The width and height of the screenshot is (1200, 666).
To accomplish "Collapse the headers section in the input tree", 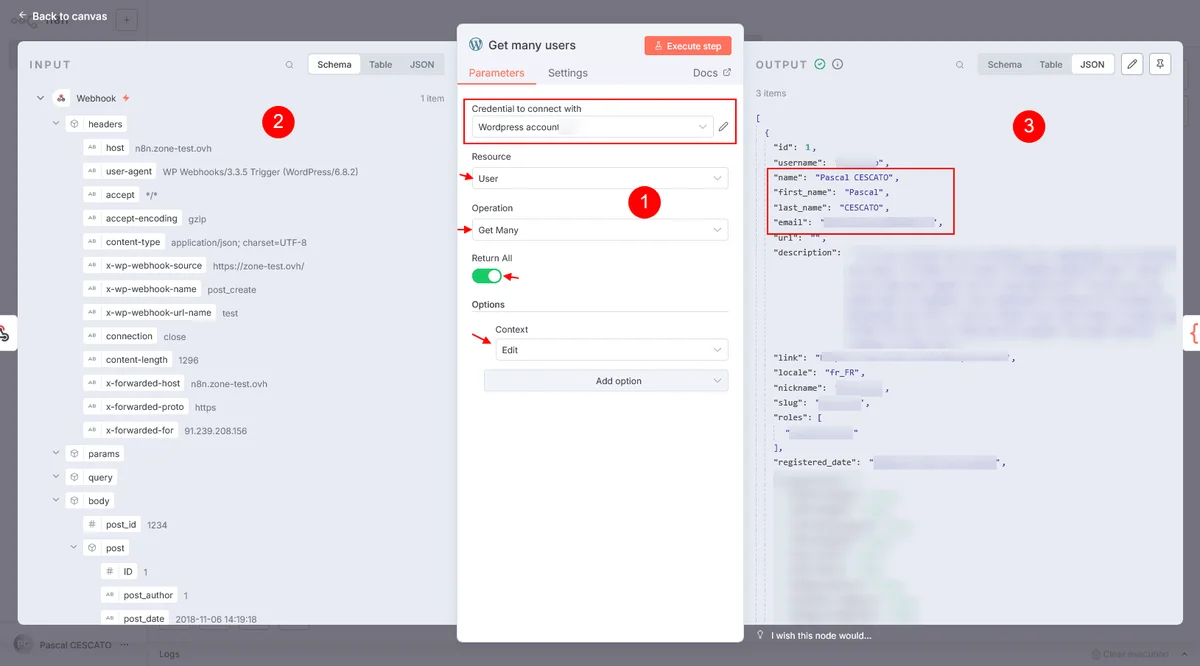I will coord(57,124).
